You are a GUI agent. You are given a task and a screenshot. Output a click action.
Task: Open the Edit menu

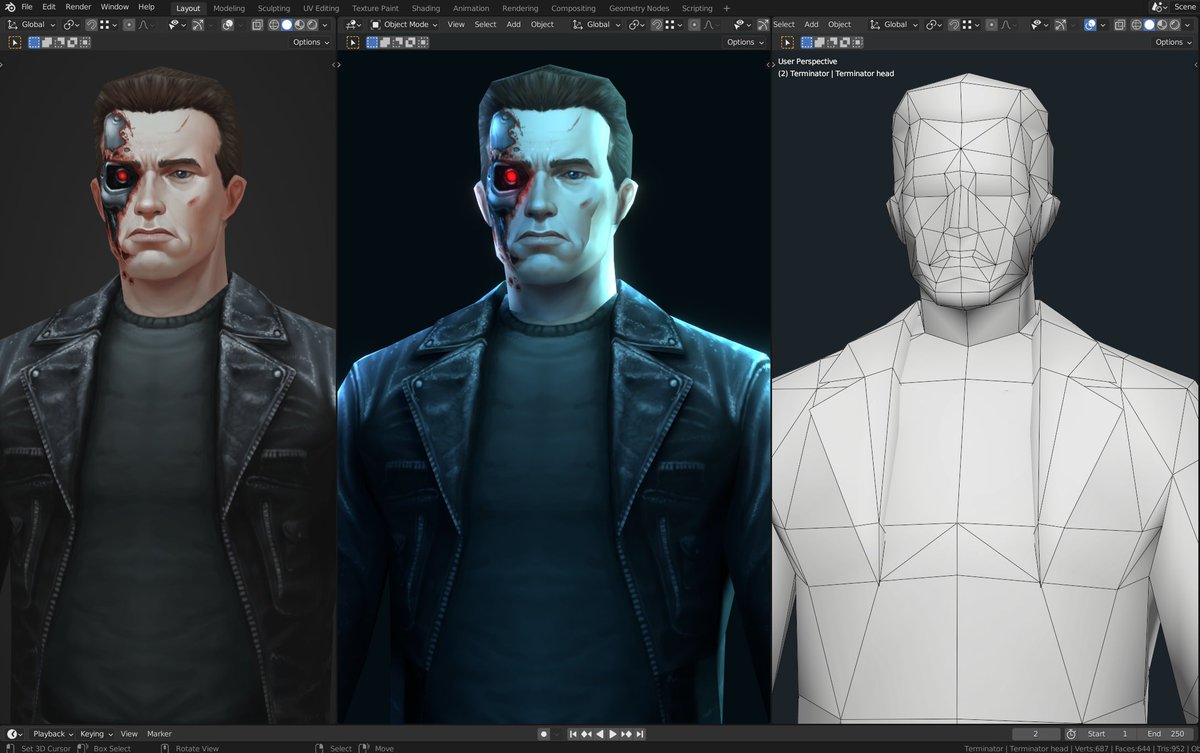click(48, 7)
